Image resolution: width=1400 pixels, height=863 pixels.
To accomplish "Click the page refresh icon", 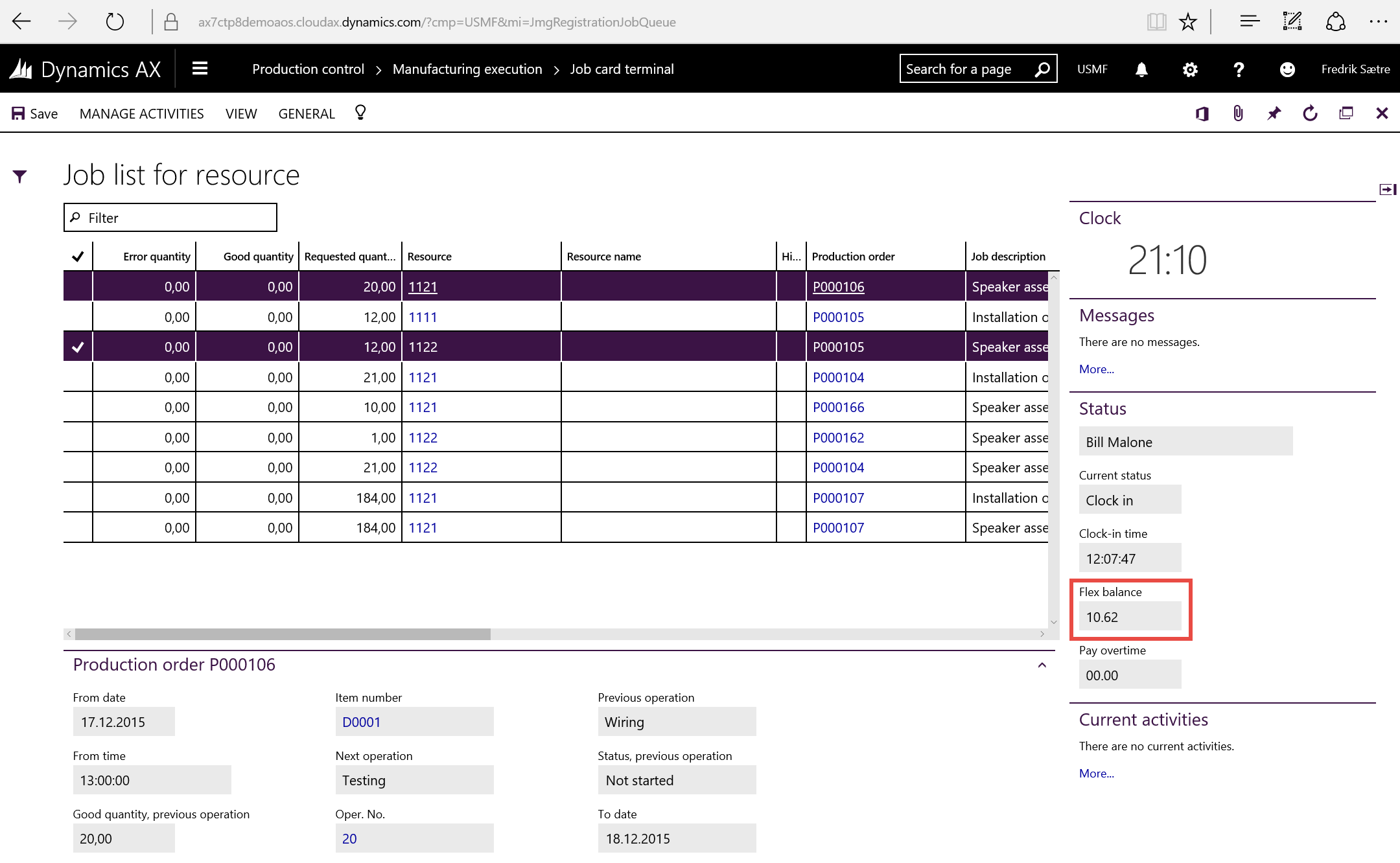I will tap(1310, 114).
